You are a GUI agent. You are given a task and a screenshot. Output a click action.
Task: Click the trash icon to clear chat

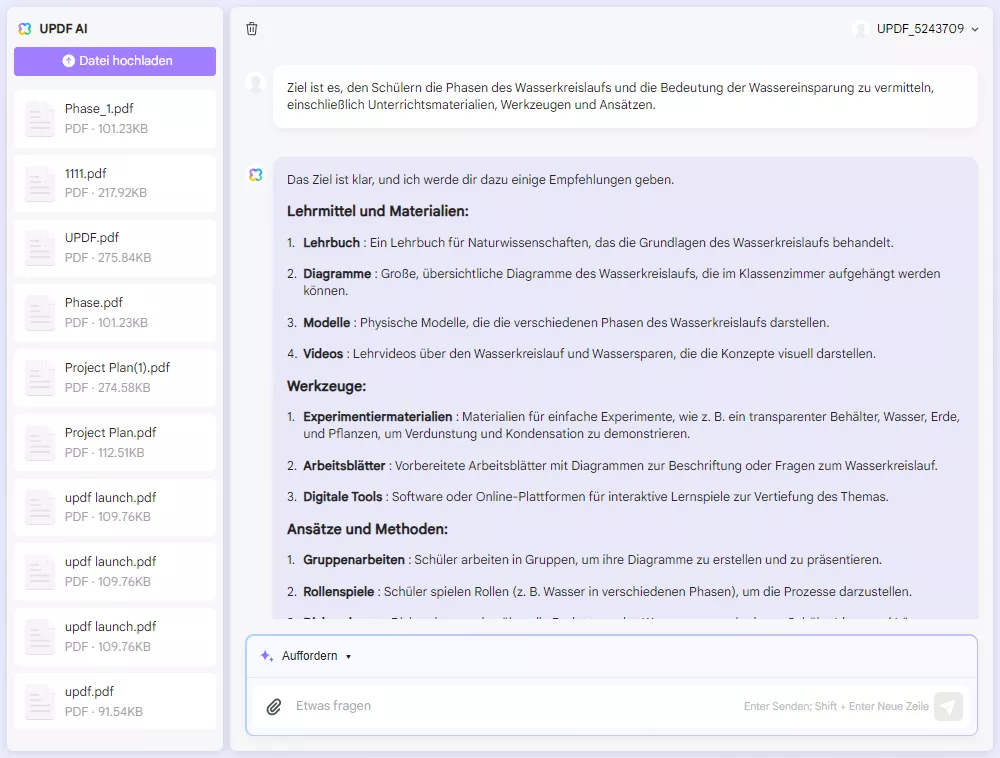(252, 29)
